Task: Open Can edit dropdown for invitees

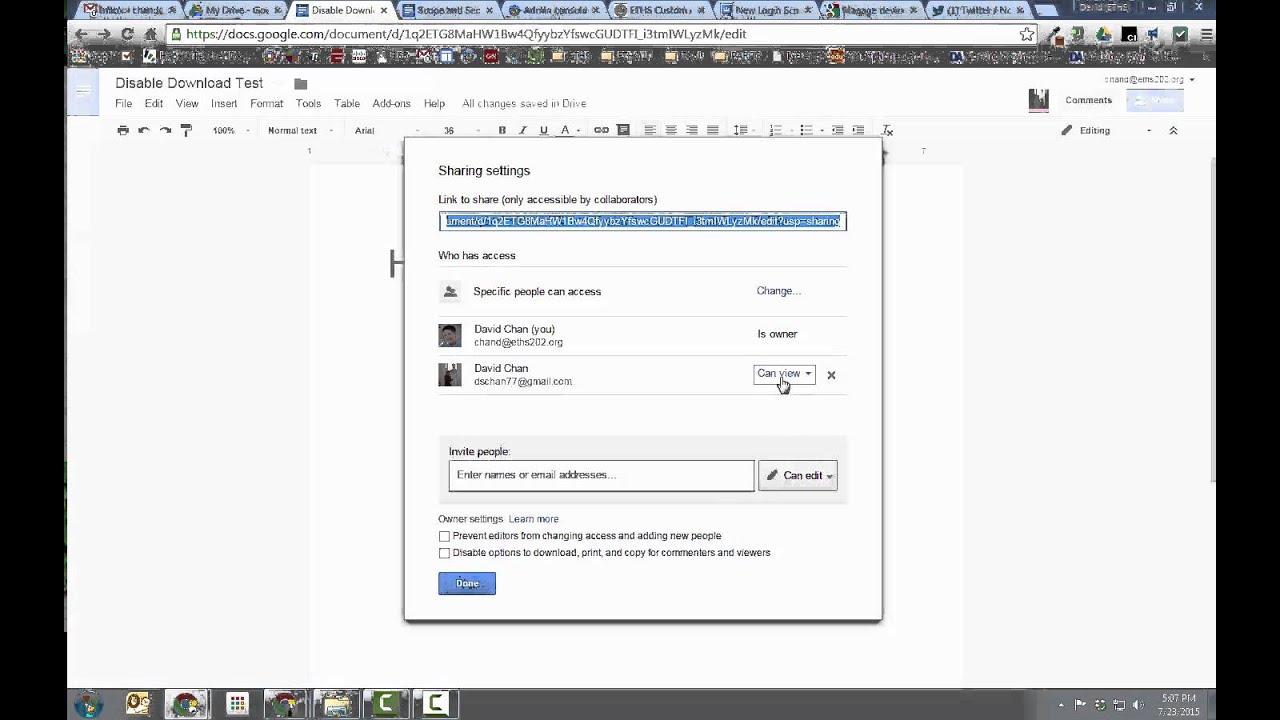Action: [x=798, y=476]
